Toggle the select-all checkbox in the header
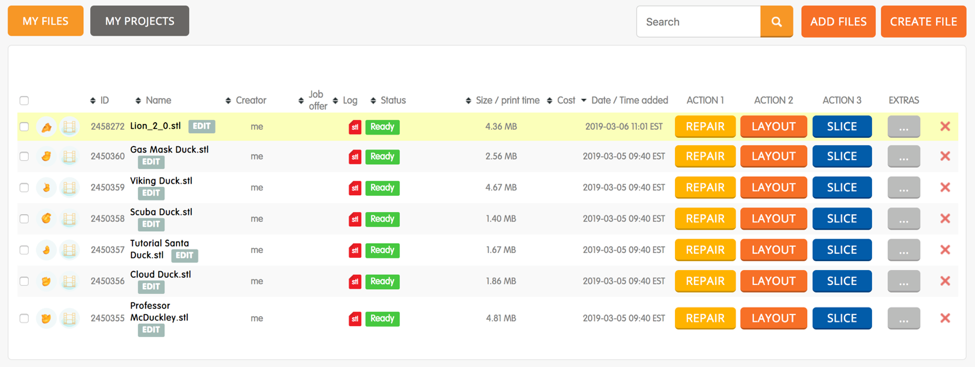This screenshot has width=975, height=367. coord(24,100)
